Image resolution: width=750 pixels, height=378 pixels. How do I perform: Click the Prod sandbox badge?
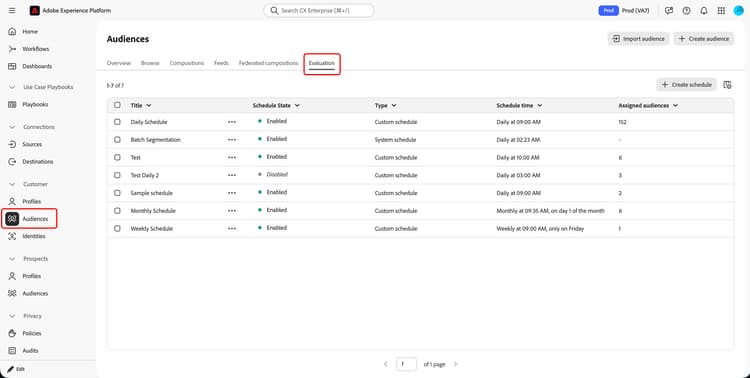point(608,11)
